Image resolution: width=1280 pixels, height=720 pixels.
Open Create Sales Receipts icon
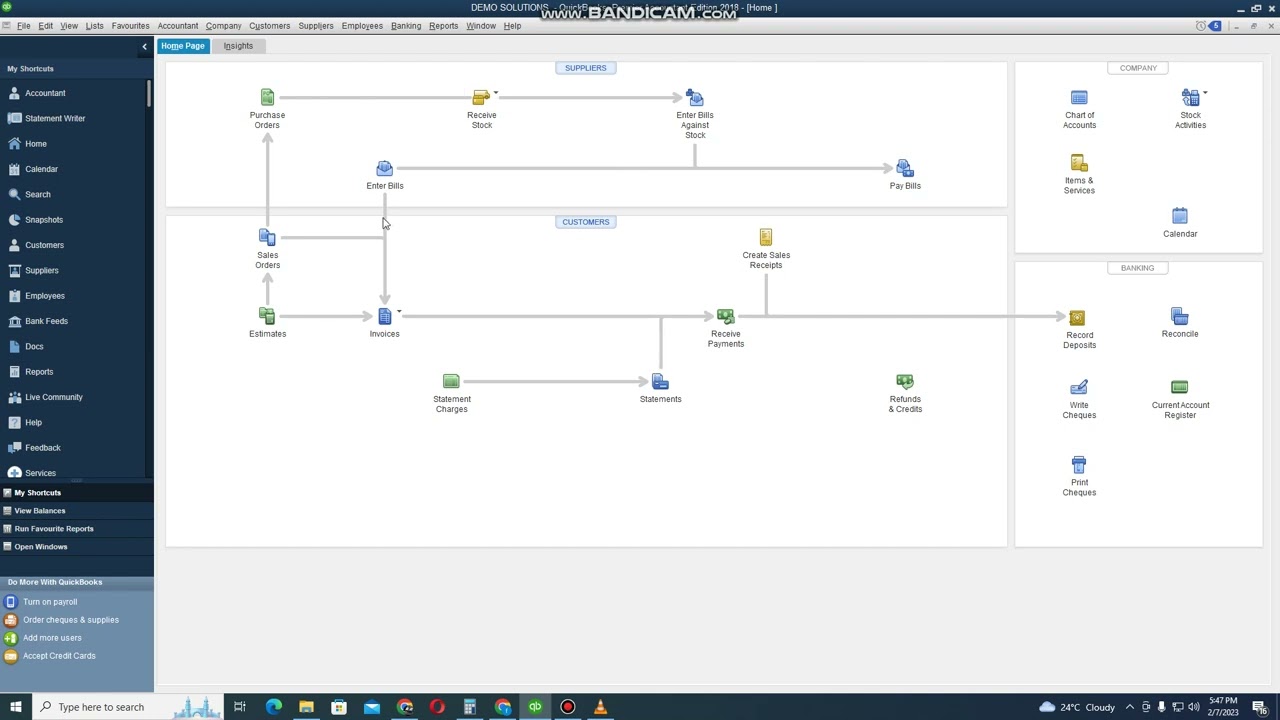point(766,238)
